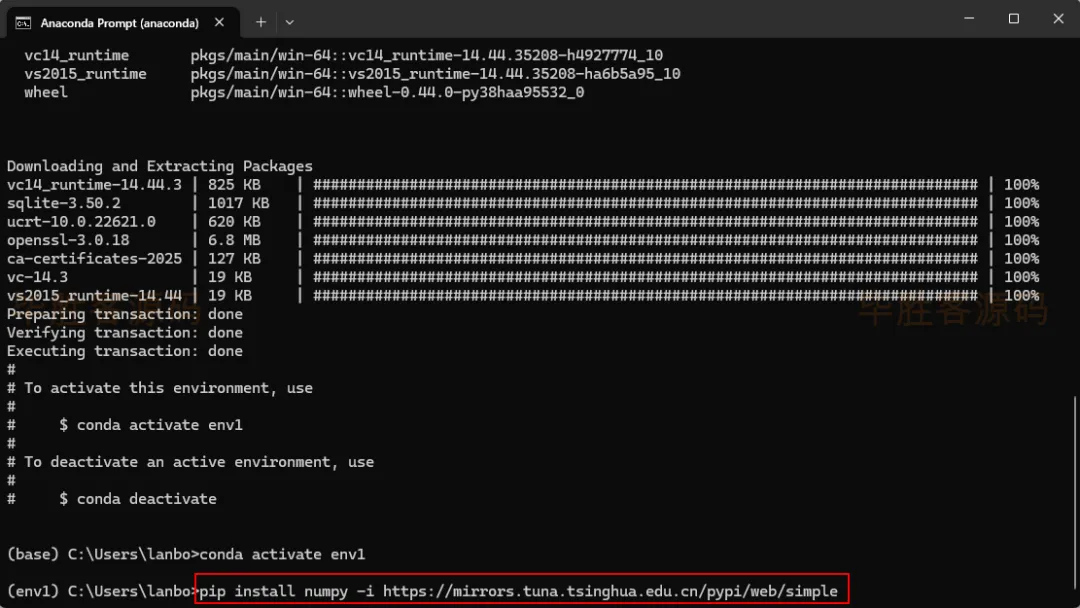The width and height of the screenshot is (1080, 608).
Task: Click the vs2015_runtime package path text
Action: point(435,74)
